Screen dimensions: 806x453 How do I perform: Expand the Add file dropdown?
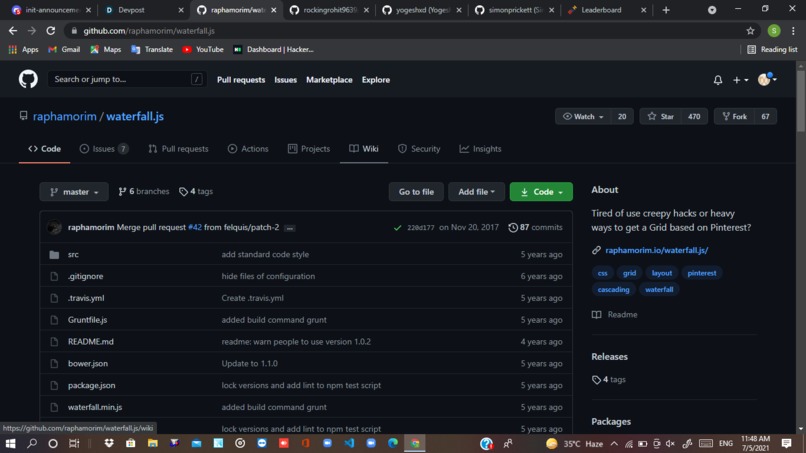point(477,192)
